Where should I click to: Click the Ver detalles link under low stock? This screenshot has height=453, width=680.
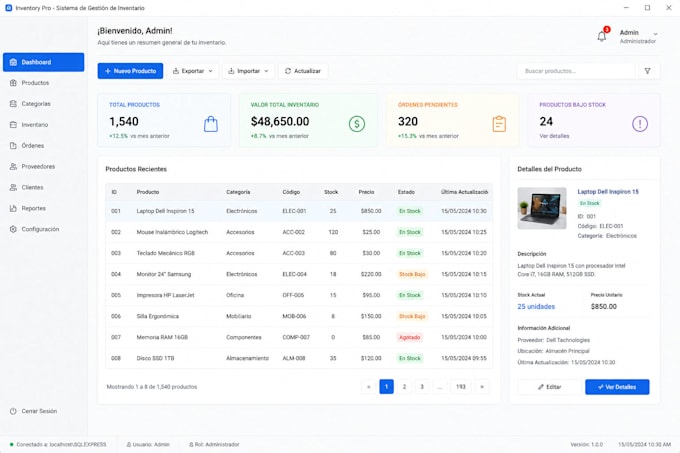point(554,136)
